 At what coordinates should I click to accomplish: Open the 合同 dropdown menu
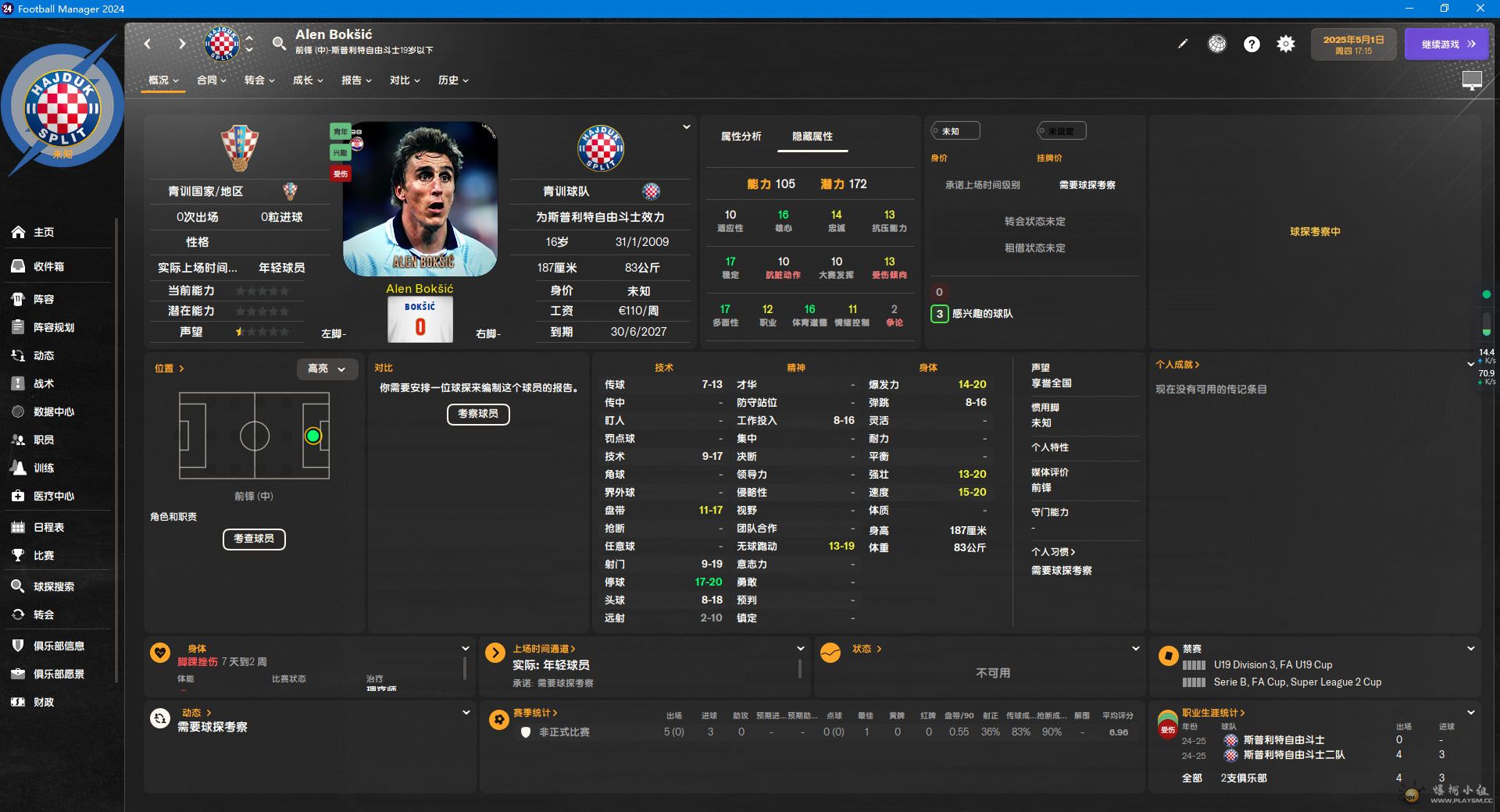pyautogui.click(x=211, y=80)
